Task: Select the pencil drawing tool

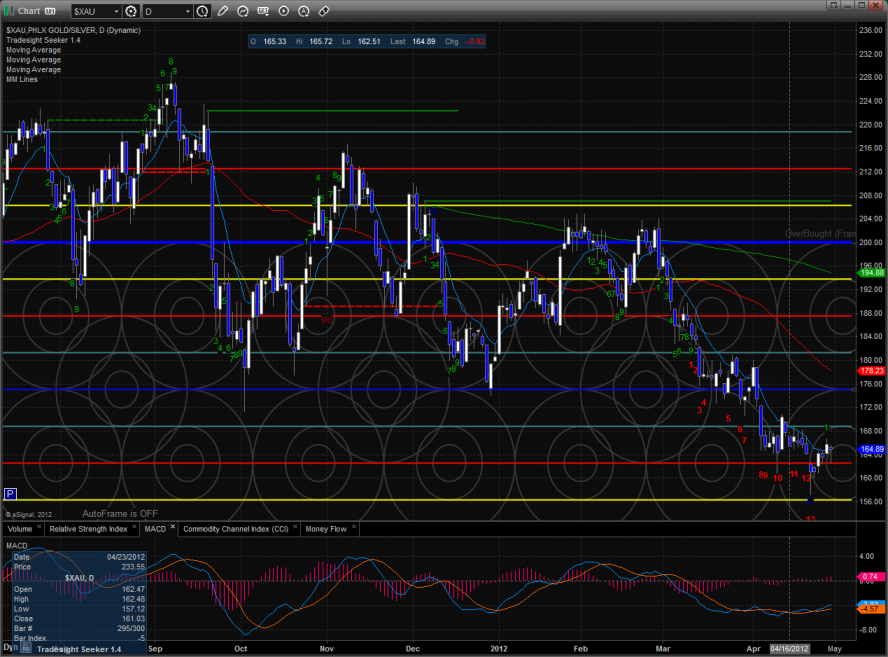Action: tap(222, 12)
